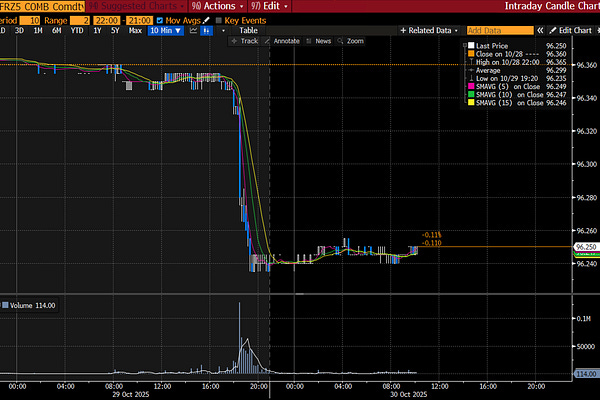Image resolution: width=600 pixels, height=400 pixels.
Task: Click the High on 10/28 marker icon
Action: click(471, 62)
